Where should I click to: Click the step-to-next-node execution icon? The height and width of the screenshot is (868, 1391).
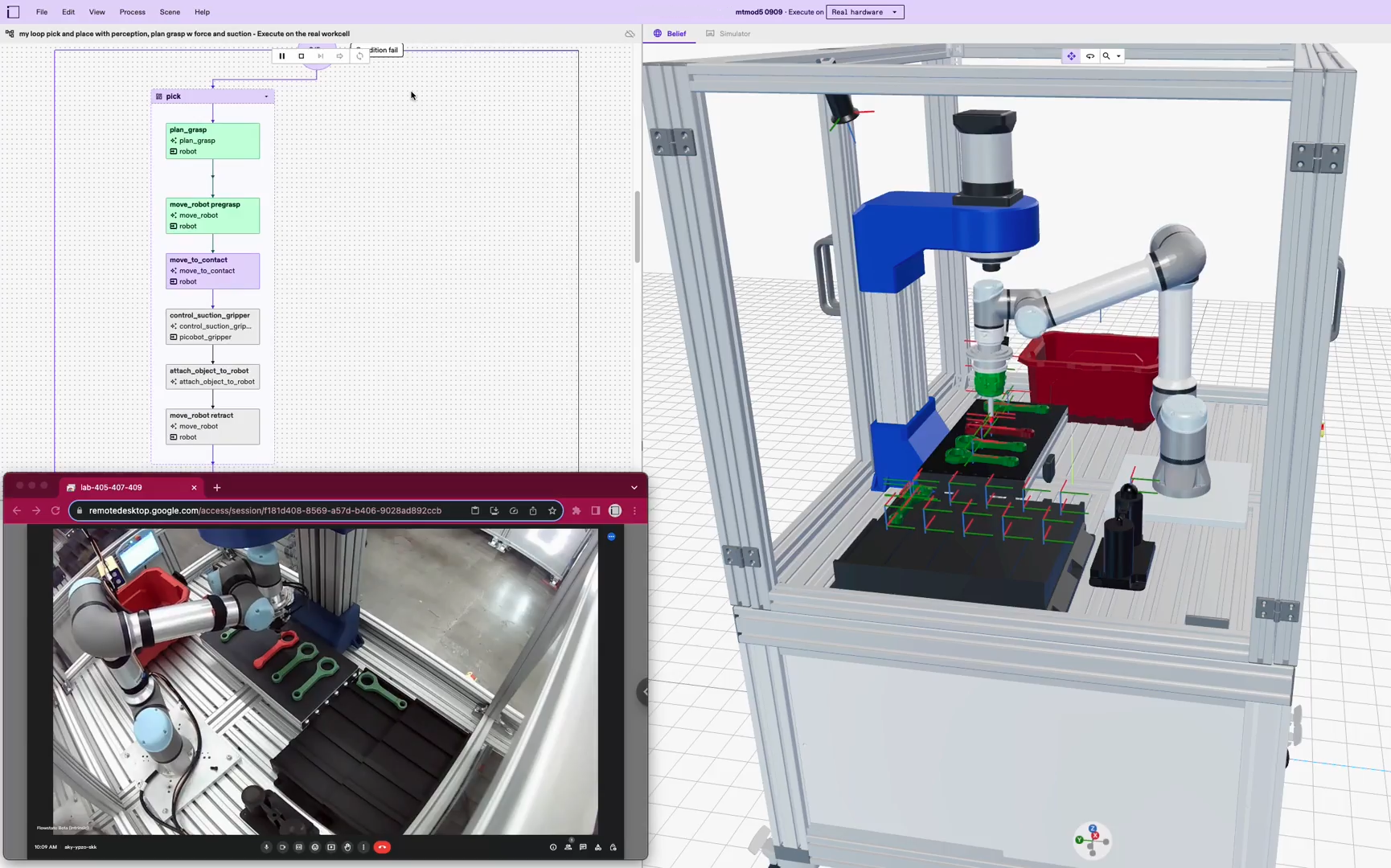tap(321, 56)
